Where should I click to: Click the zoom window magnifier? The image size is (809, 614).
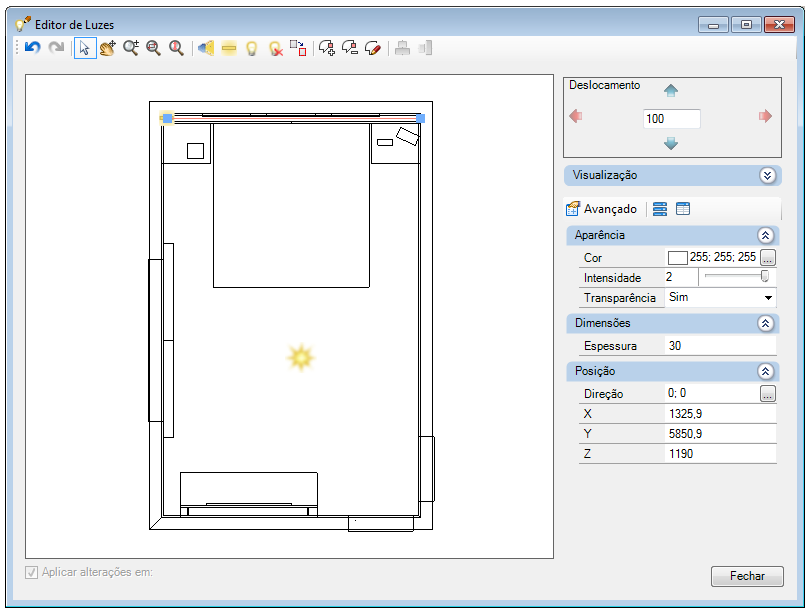click(153, 49)
